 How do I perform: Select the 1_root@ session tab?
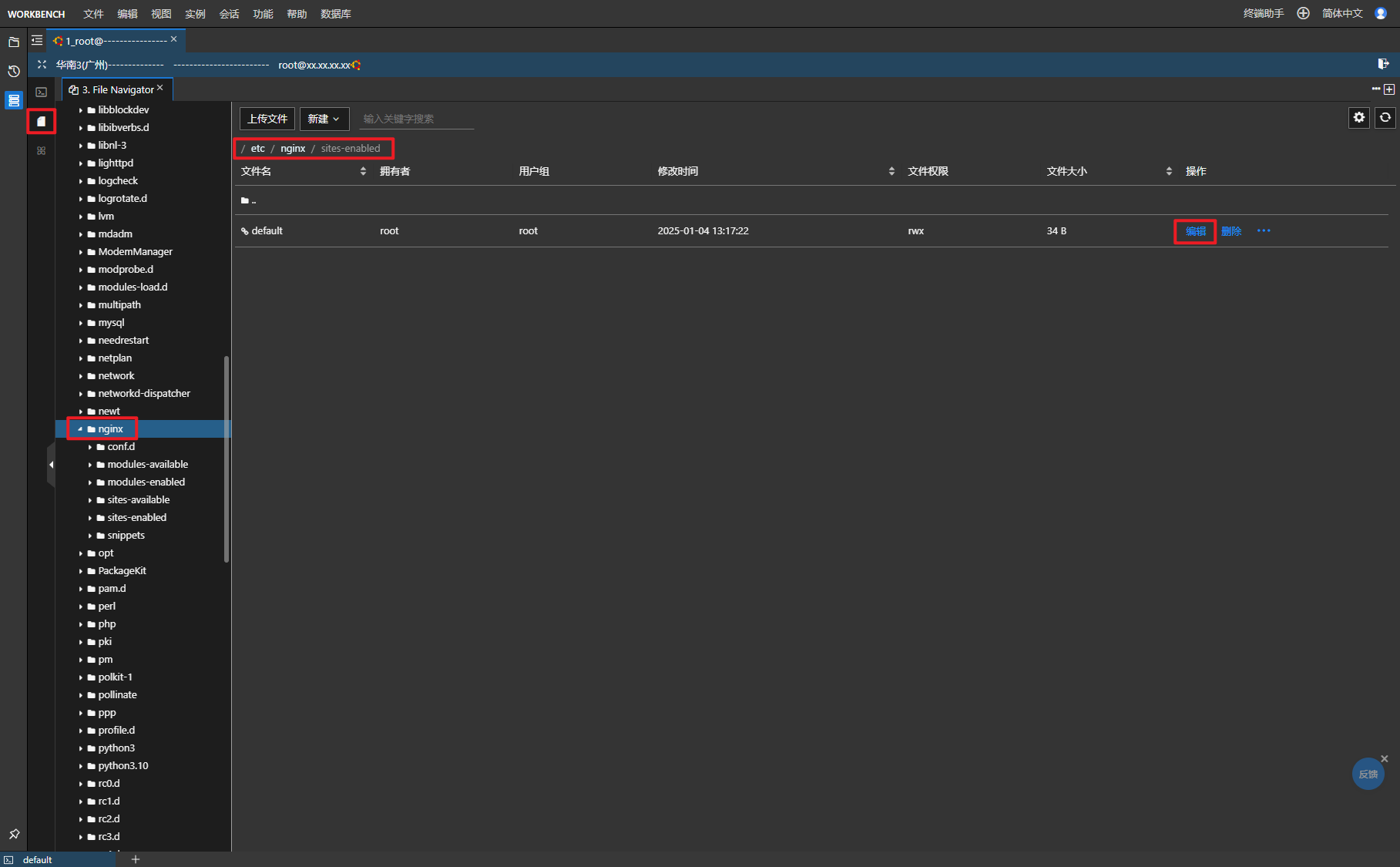115,41
